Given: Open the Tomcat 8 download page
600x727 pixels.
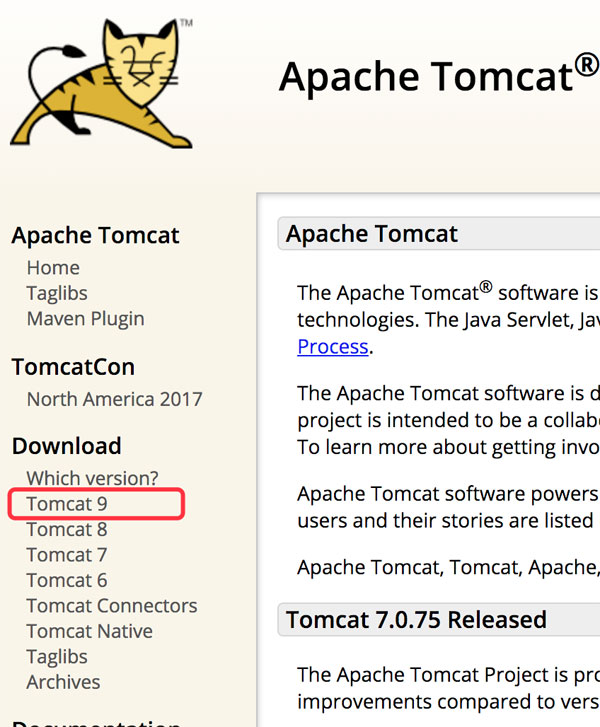Looking at the screenshot, I should pos(67,530).
